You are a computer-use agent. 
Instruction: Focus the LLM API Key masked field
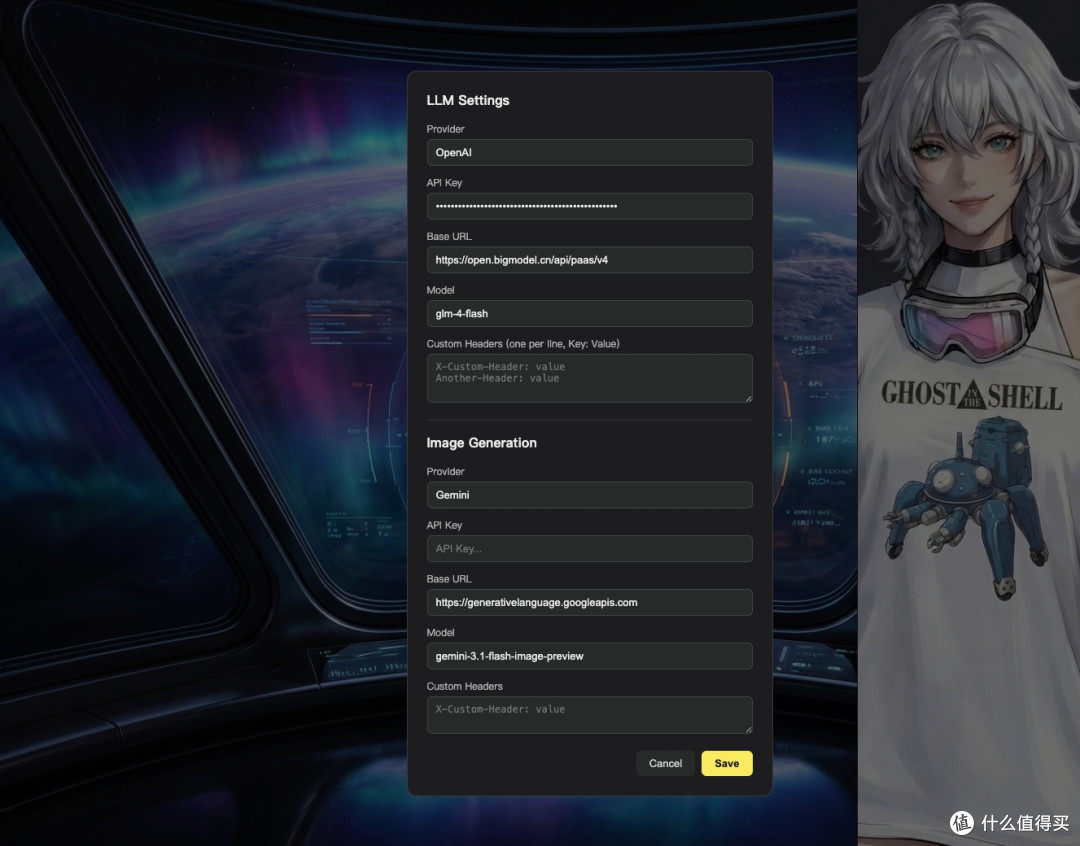[589, 206]
